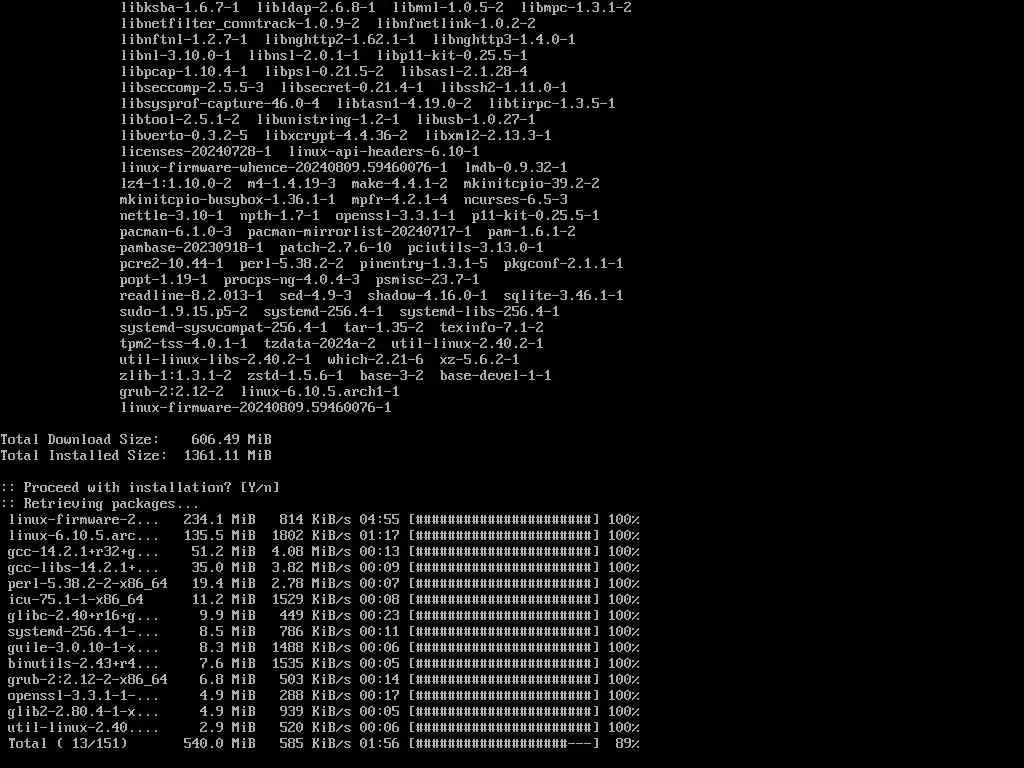Click the systemd-256.4-1 download row name
Image resolution: width=1024 pixels, height=768 pixels.
[83, 632]
